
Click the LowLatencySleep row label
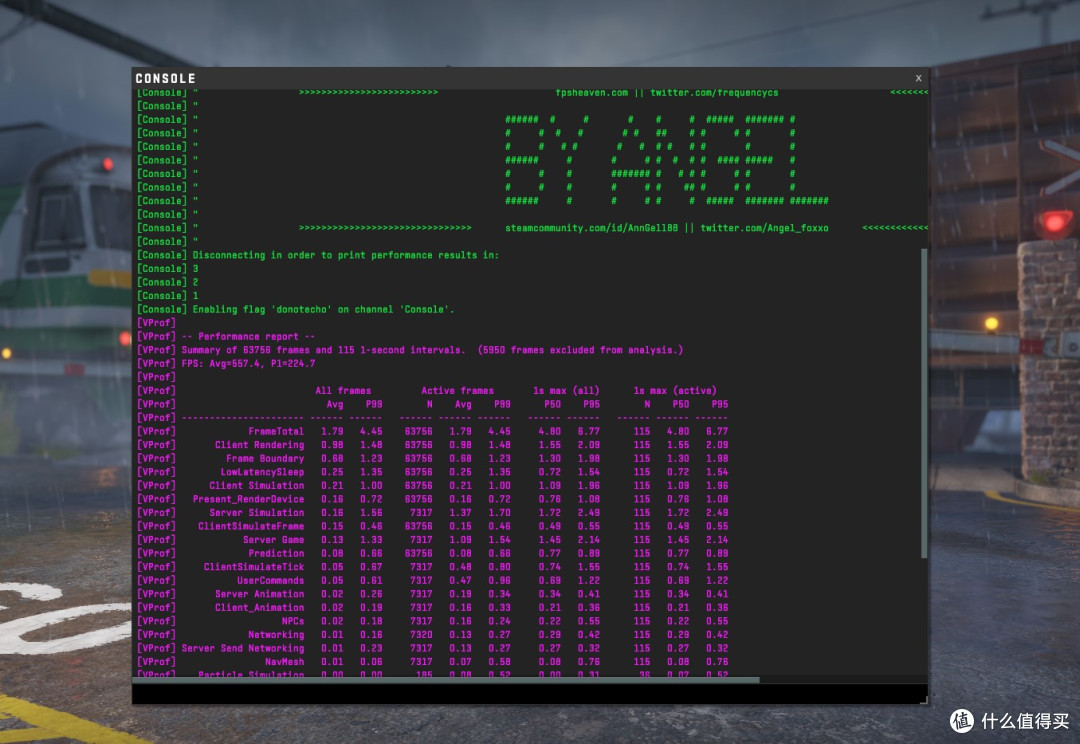(262, 472)
